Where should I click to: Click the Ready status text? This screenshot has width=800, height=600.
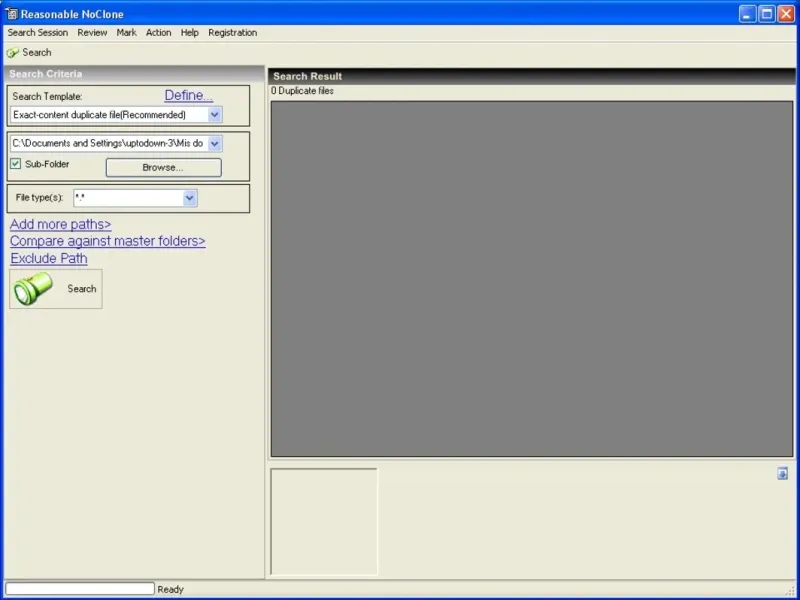tap(170, 589)
